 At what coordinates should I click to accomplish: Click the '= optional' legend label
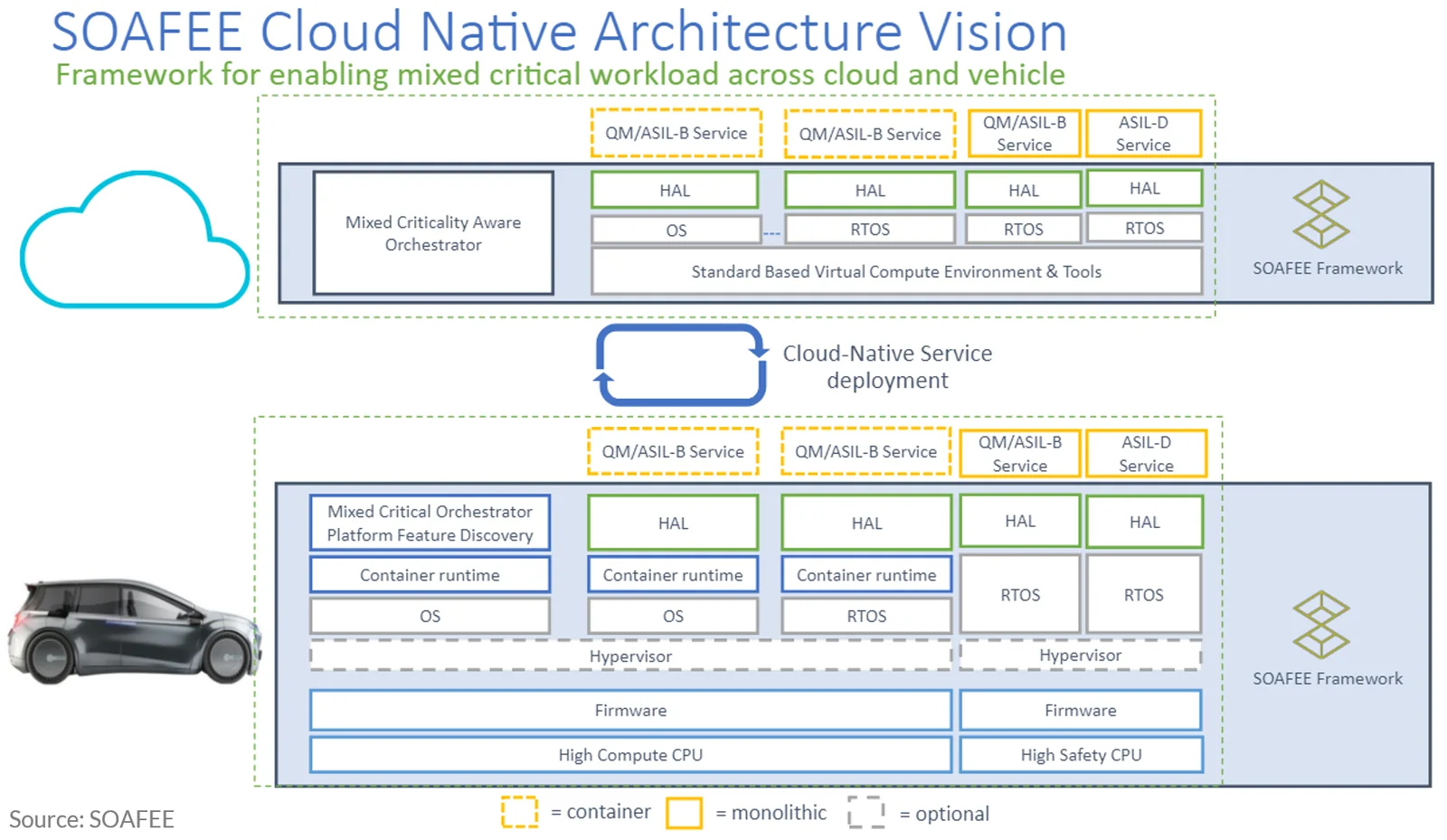pyautogui.click(x=944, y=814)
